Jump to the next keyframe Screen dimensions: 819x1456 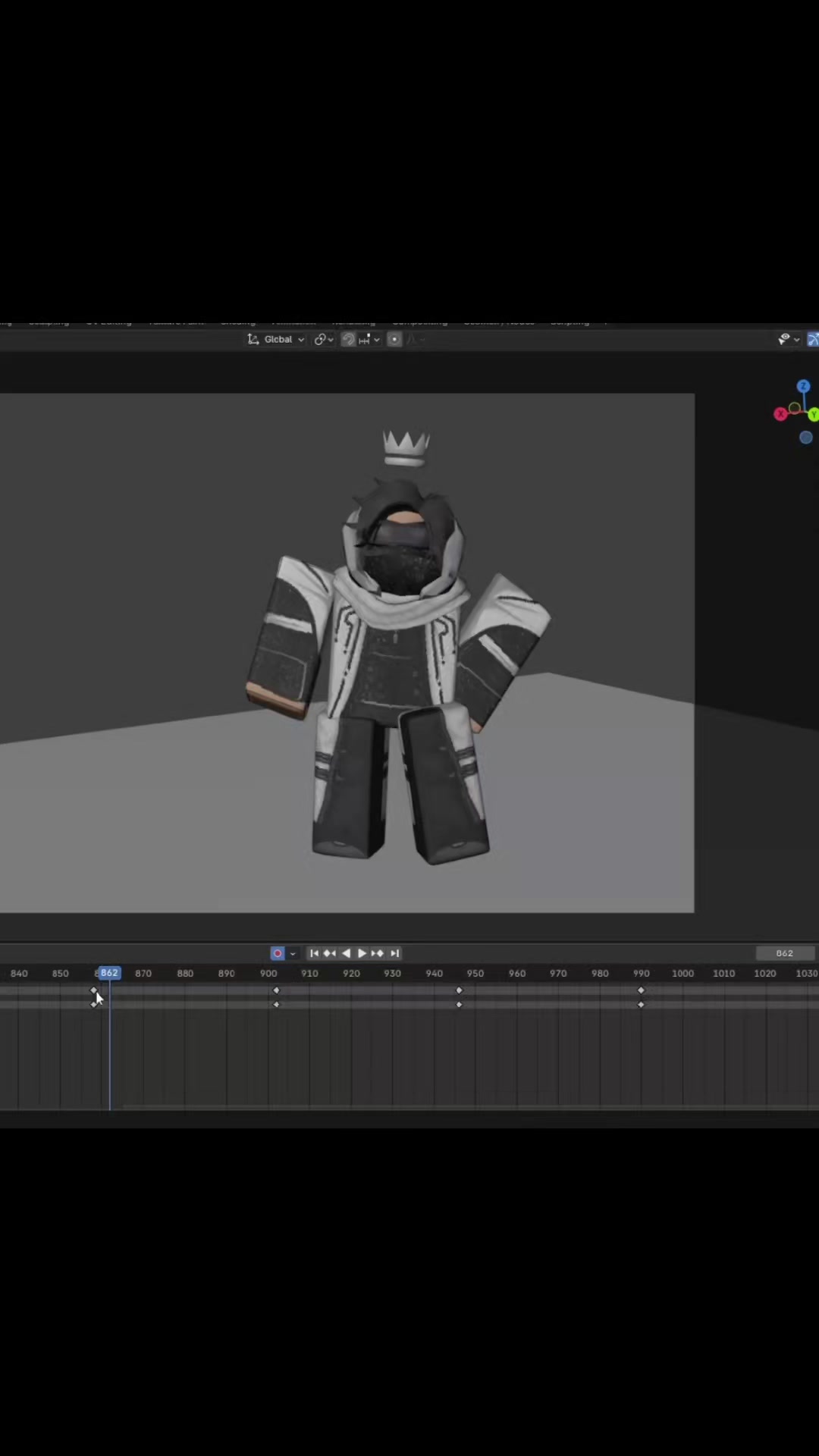pos(378,953)
